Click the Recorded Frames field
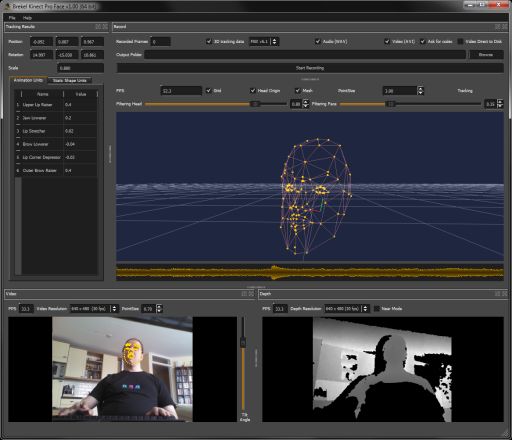 click(161, 41)
